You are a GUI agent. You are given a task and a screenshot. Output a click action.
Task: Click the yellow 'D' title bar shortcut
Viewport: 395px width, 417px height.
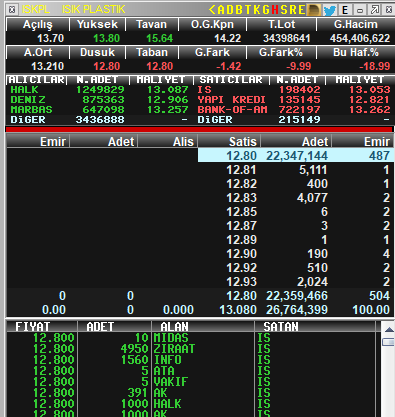(230, 10)
